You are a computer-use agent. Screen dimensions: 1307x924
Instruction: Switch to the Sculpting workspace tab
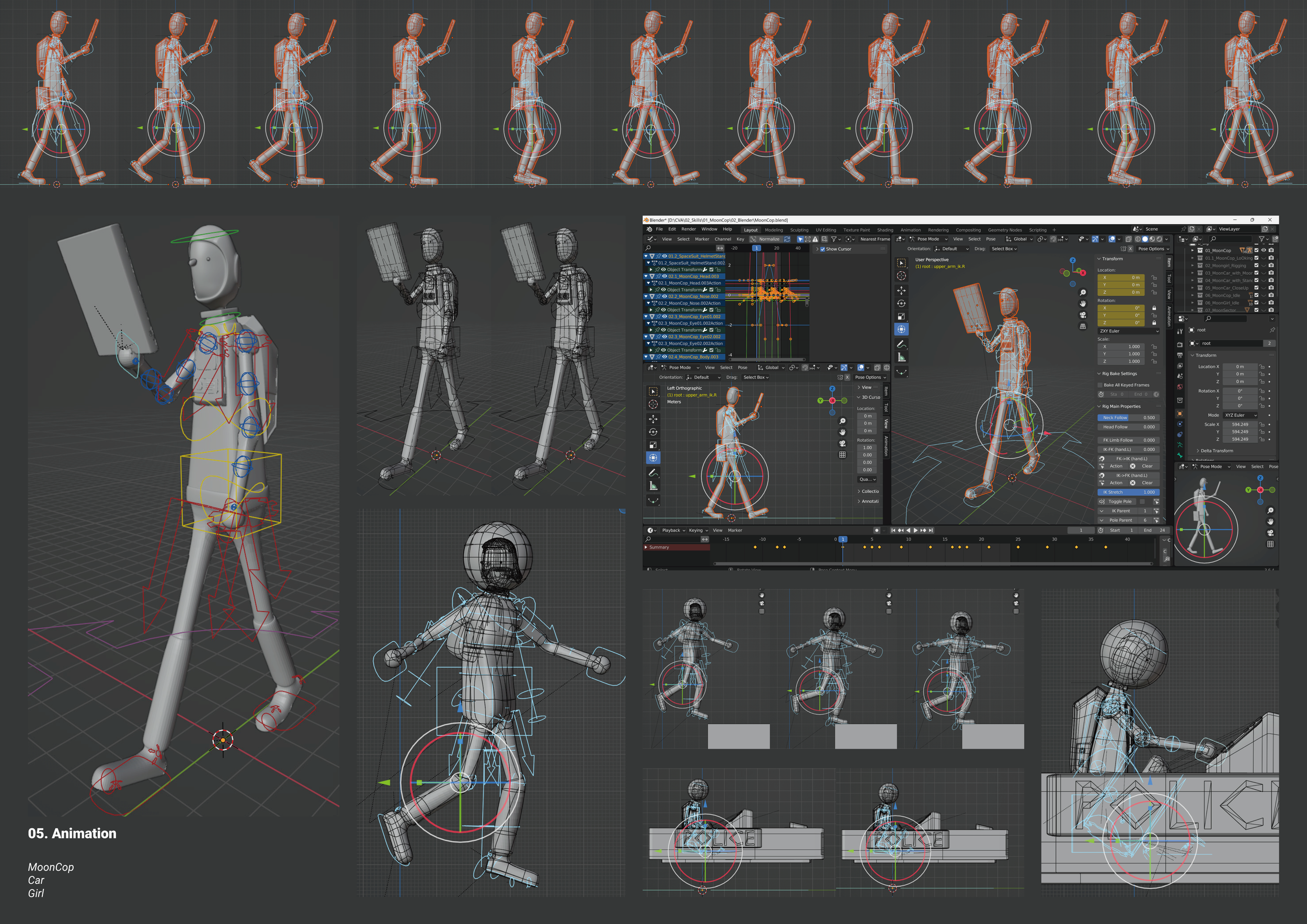point(799,230)
